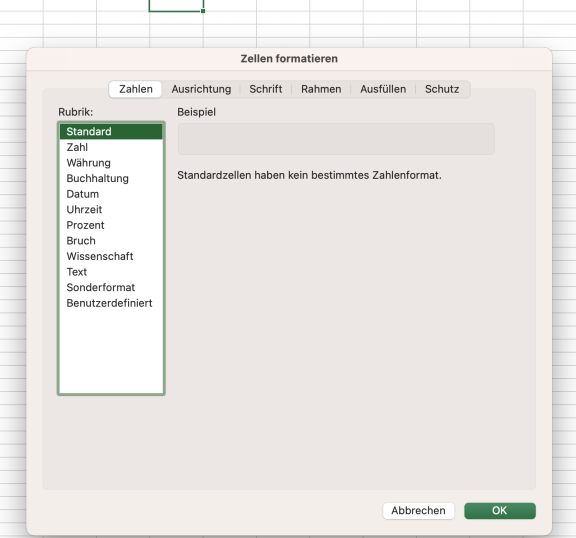Pick Bruch in the category list
The height and width of the screenshot is (538, 576).
pos(111,241)
